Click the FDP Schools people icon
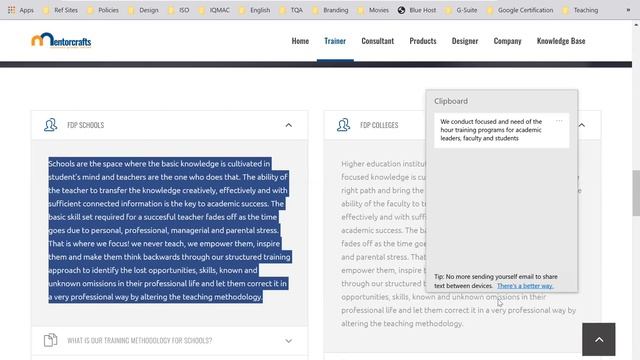Viewport: 640px width, 360px height. (x=51, y=125)
